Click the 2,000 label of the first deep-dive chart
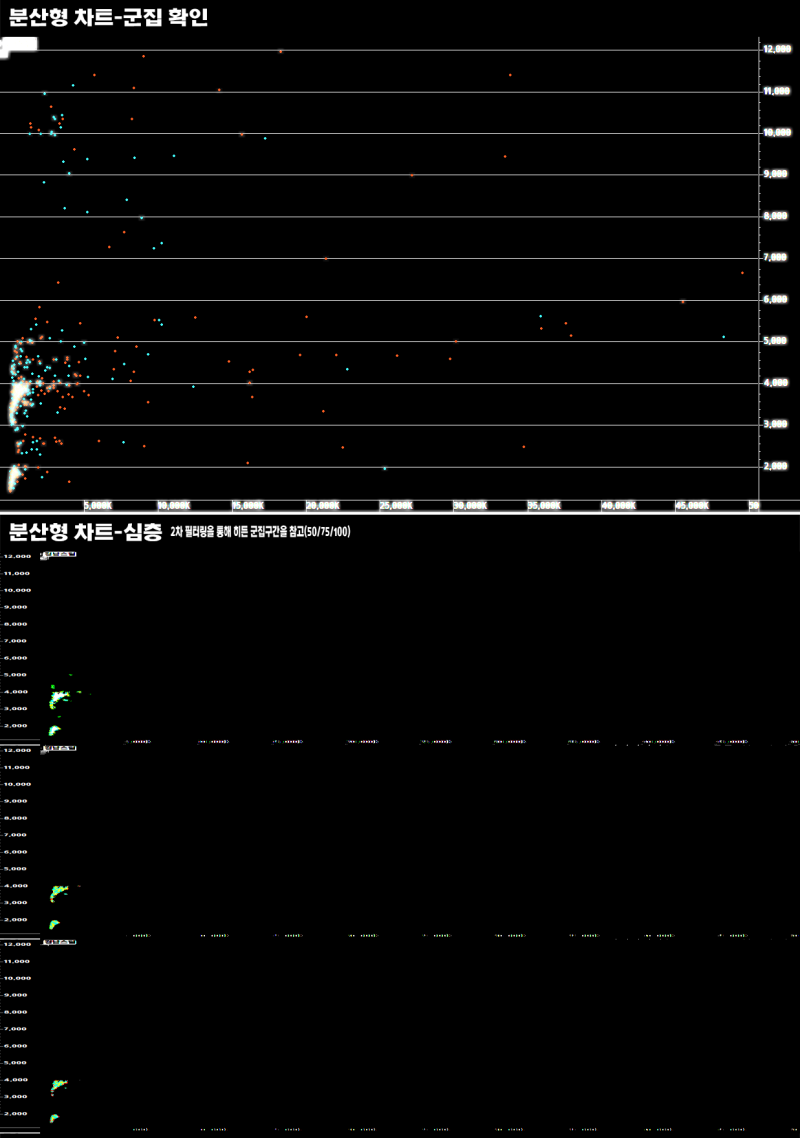This screenshot has width=800, height=1138. pyautogui.click(x=15, y=725)
